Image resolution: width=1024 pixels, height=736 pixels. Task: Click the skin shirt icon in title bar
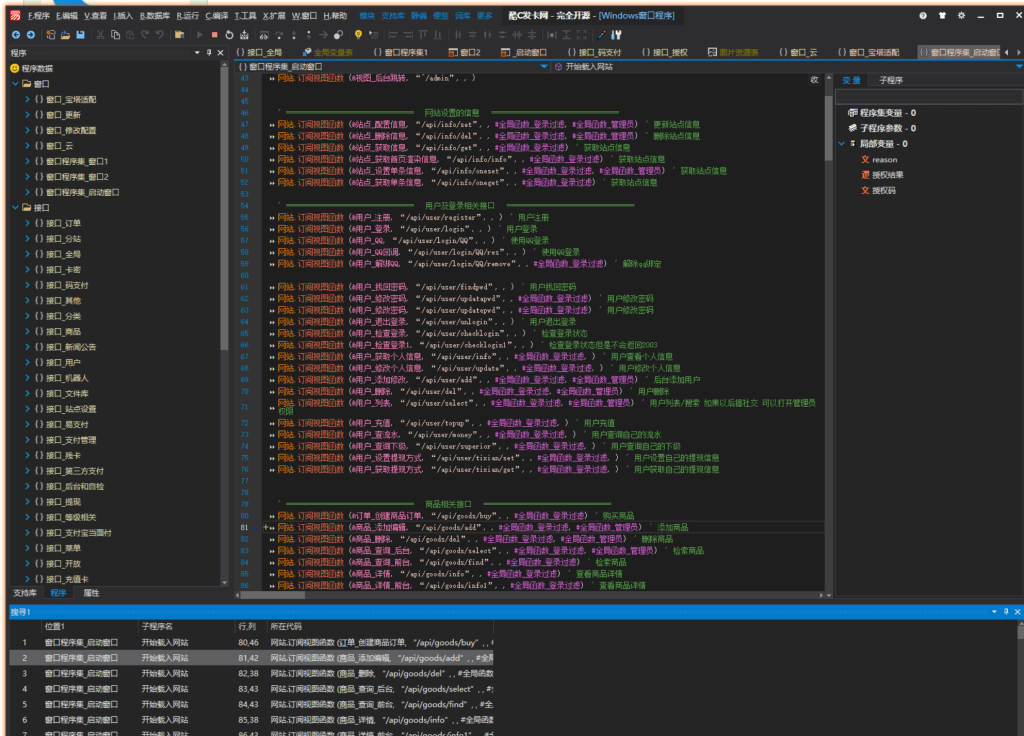[941, 16]
